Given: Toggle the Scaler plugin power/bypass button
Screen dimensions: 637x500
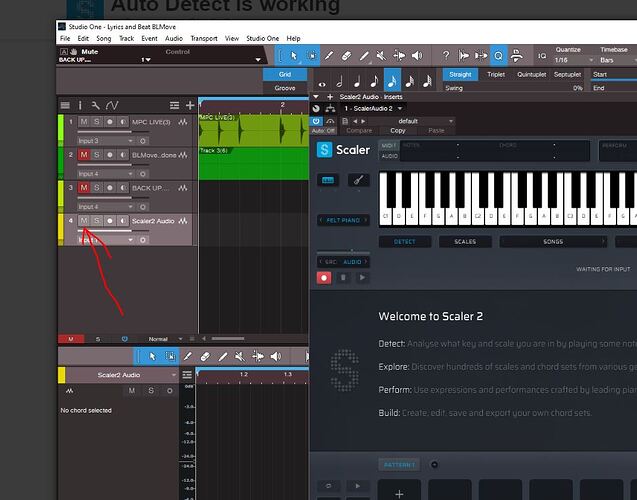Looking at the screenshot, I should click(x=316, y=121).
